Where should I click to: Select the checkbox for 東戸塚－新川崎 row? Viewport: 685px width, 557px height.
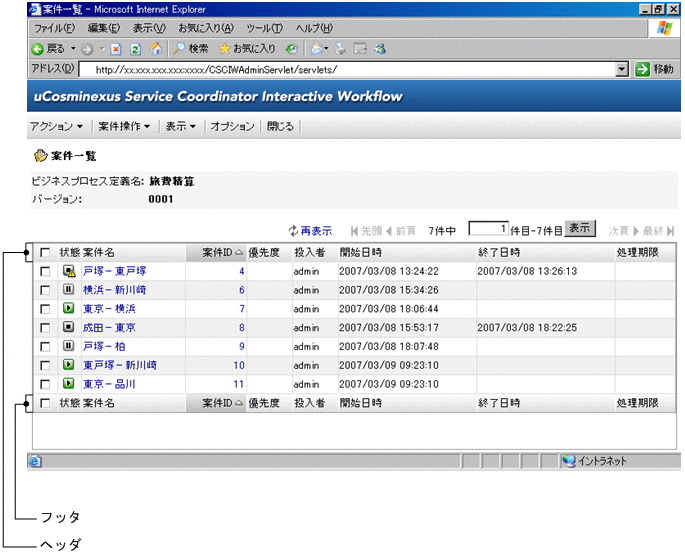[x=45, y=366]
